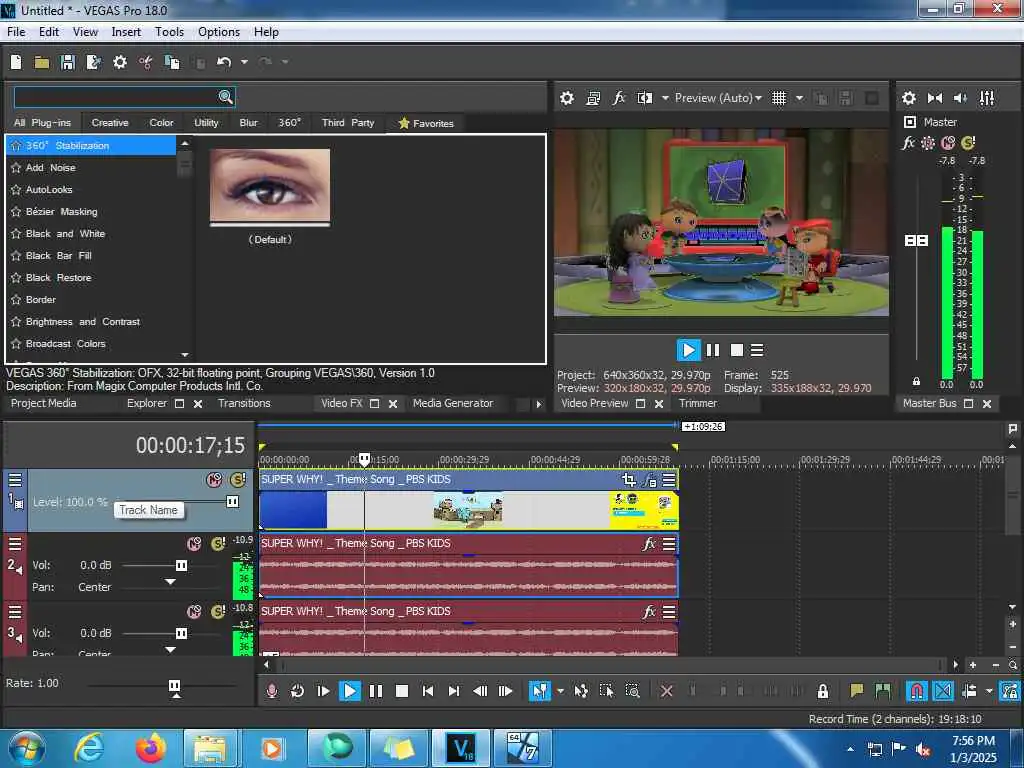The width and height of the screenshot is (1024, 768).
Task: Open Master automation settings gear
Action: pos(928,142)
